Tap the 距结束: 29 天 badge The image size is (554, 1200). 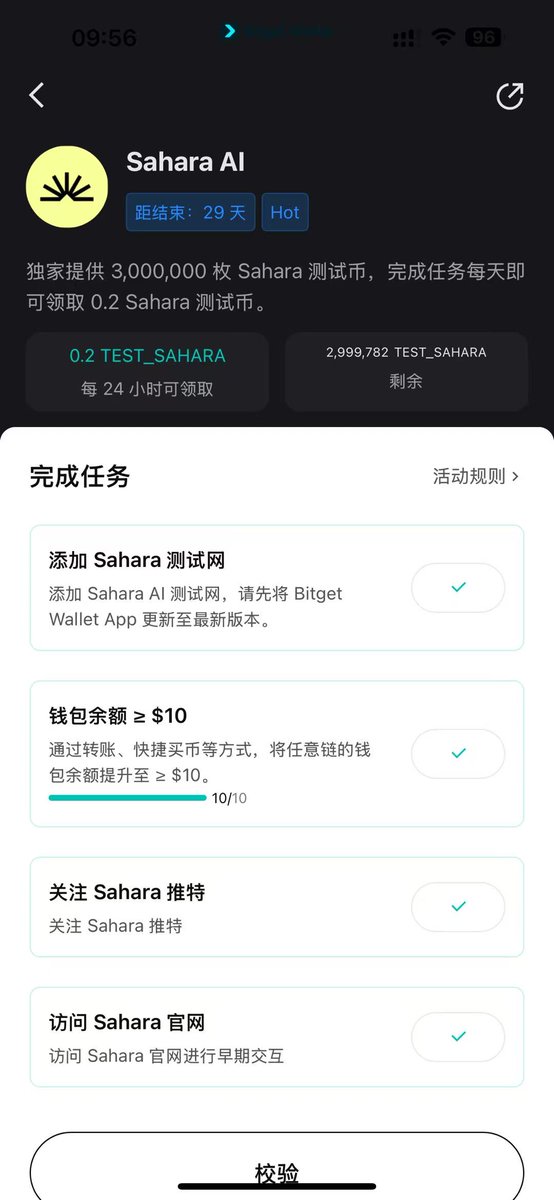[x=190, y=212]
